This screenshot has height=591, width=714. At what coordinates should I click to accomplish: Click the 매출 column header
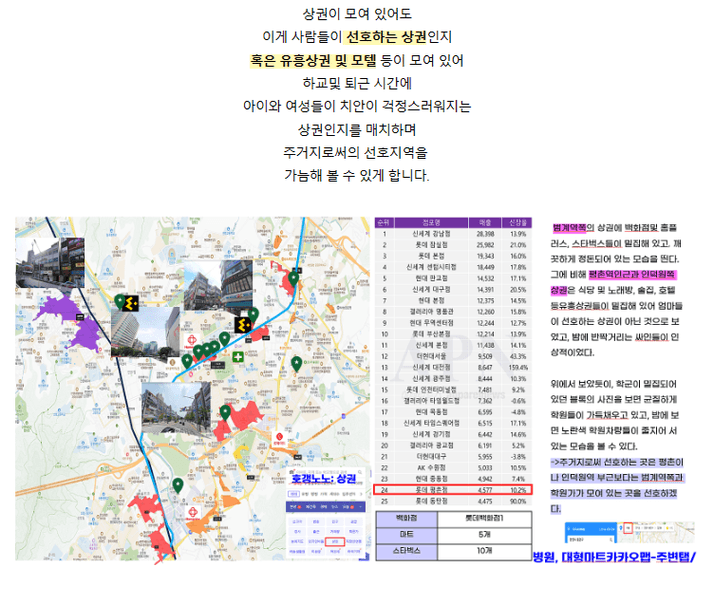pyautogui.click(x=485, y=222)
